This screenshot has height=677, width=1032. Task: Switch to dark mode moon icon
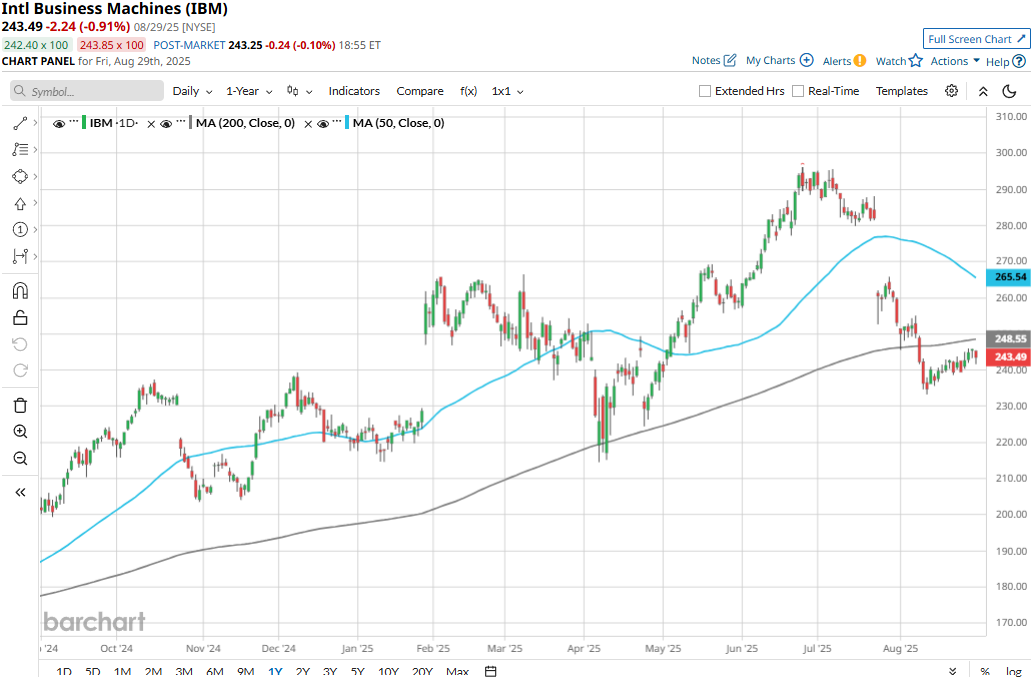point(1009,91)
